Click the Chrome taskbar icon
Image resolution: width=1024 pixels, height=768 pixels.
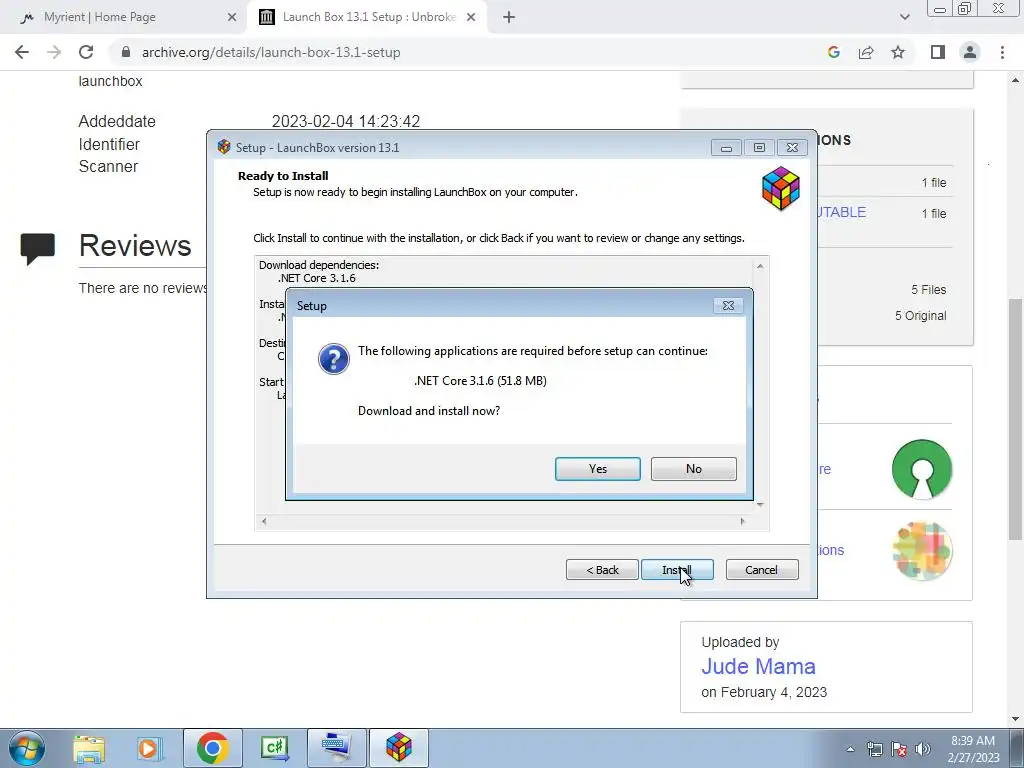(212, 748)
